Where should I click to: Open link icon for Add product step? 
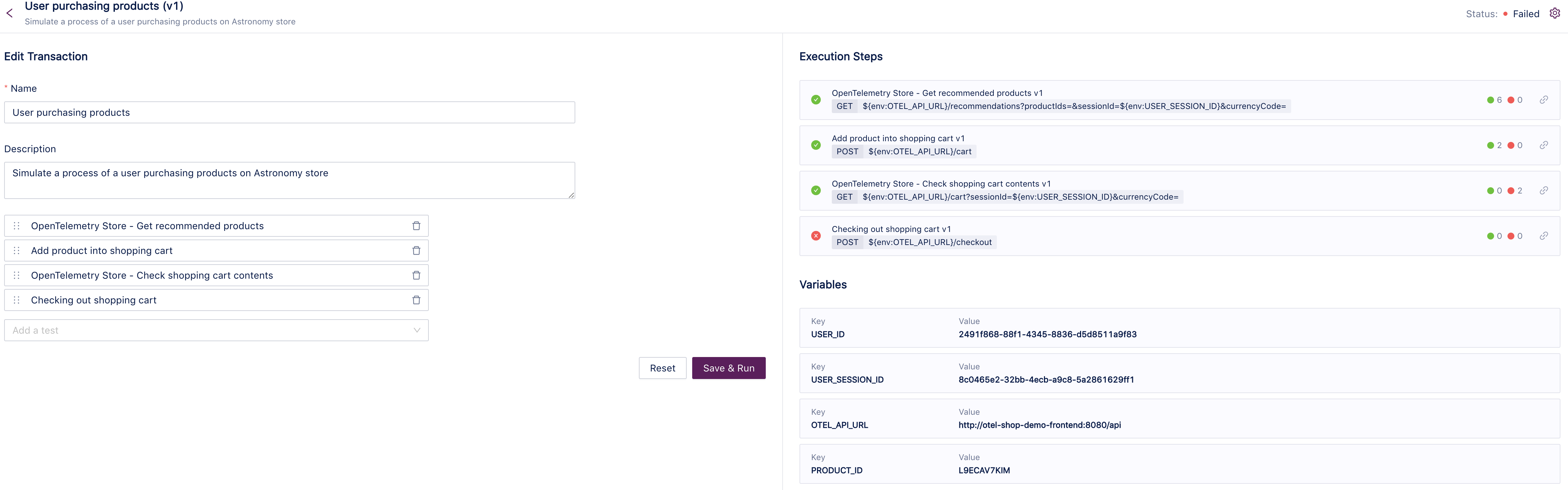pos(1544,145)
